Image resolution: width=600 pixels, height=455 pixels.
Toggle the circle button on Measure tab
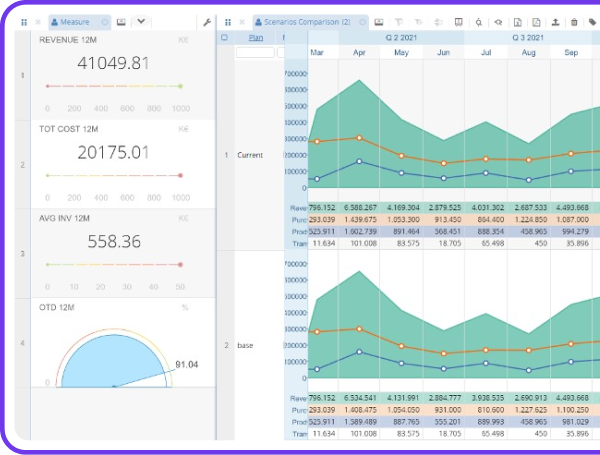point(104,22)
